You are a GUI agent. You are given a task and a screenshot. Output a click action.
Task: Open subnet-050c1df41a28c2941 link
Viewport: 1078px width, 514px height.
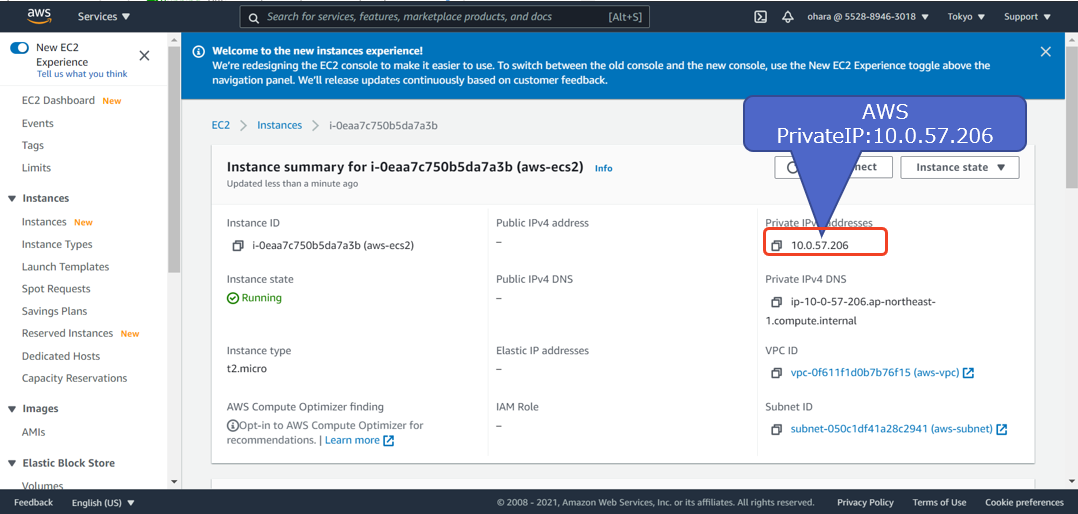click(891, 429)
